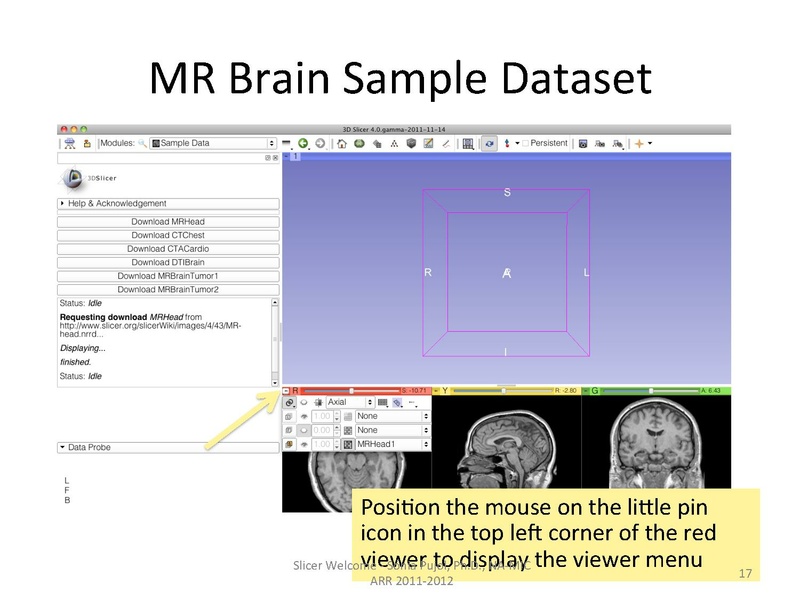Click the red viewer slice offset slider
The width and height of the screenshot is (800, 600).
coord(350,391)
